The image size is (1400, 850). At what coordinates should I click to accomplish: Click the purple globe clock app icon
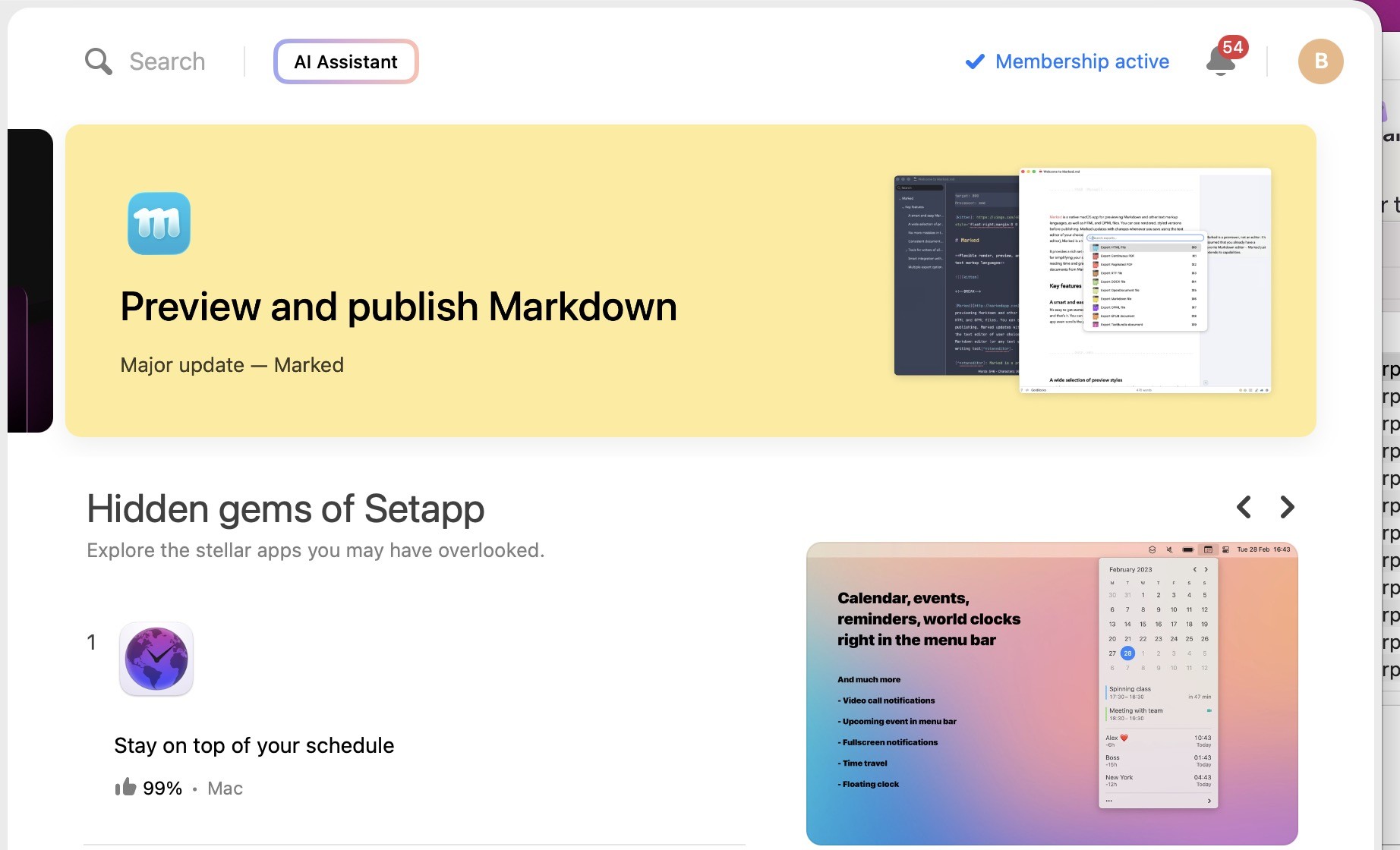(156, 659)
